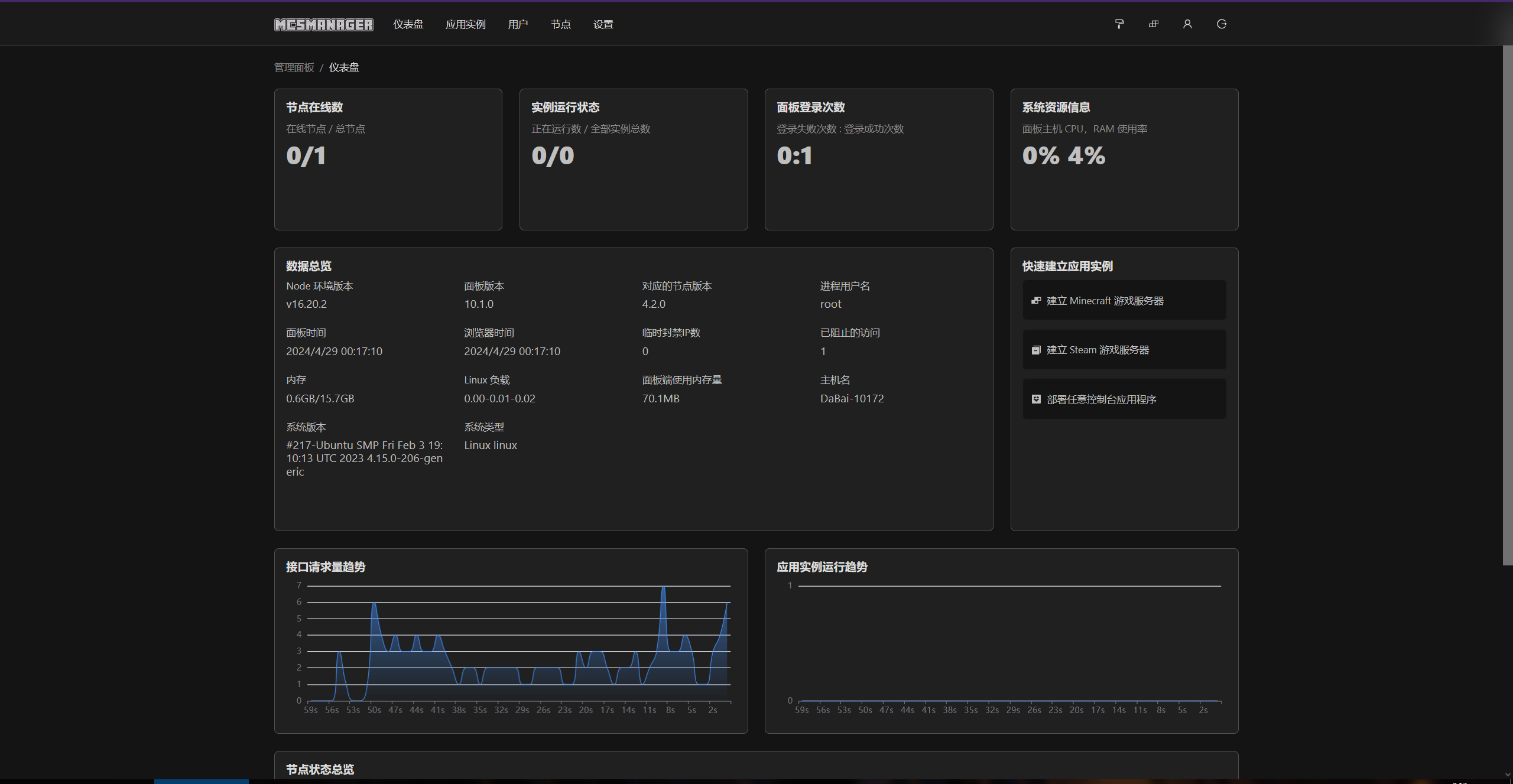Click the 快速建立应用实例 heading
This screenshot has width=1513, height=784.
(1067, 266)
